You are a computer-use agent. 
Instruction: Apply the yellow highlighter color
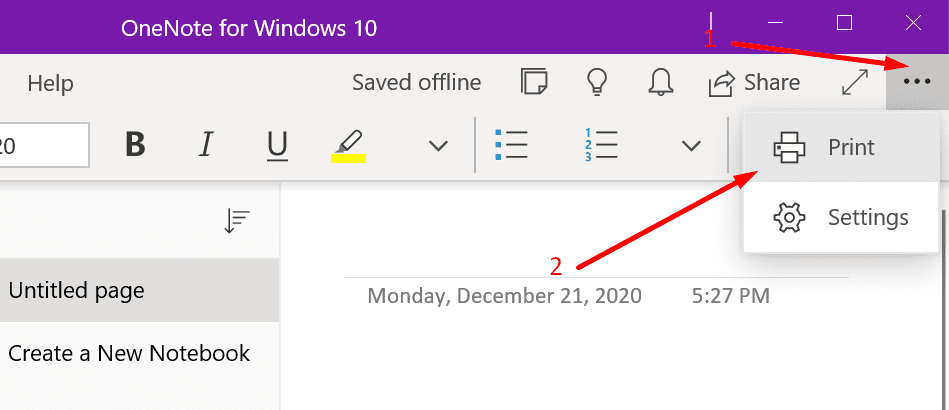pyautogui.click(x=348, y=146)
